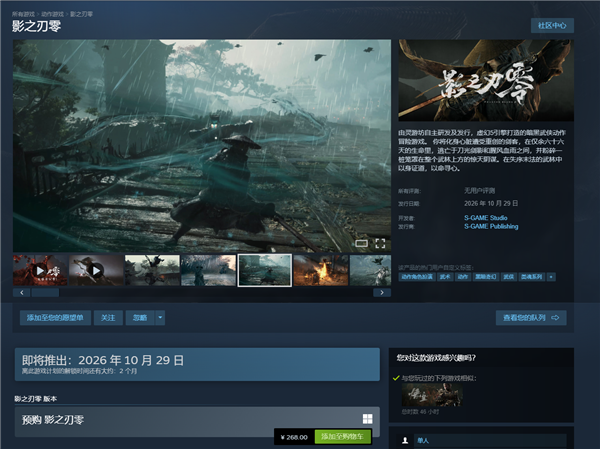
Task: Click the game description paragraph
Action: tap(481, 150)
